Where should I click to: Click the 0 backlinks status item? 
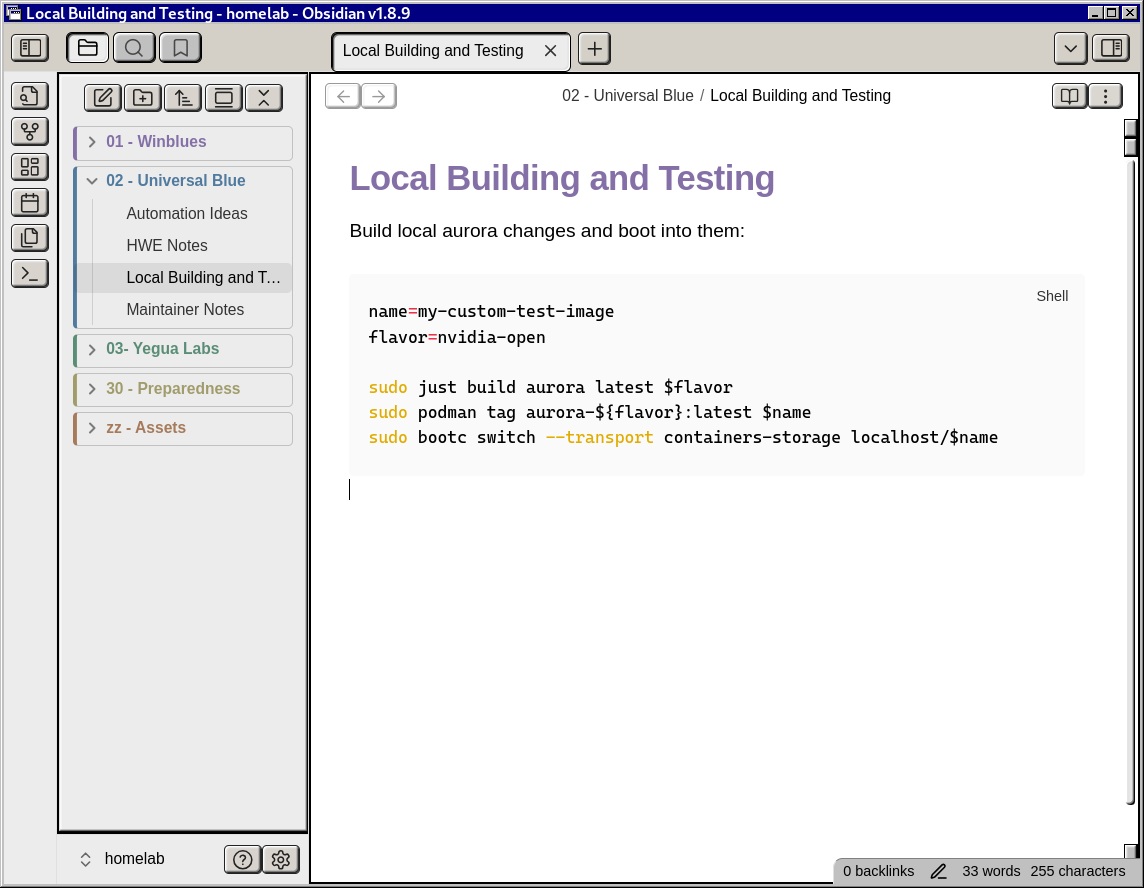(x=878, y=871)
